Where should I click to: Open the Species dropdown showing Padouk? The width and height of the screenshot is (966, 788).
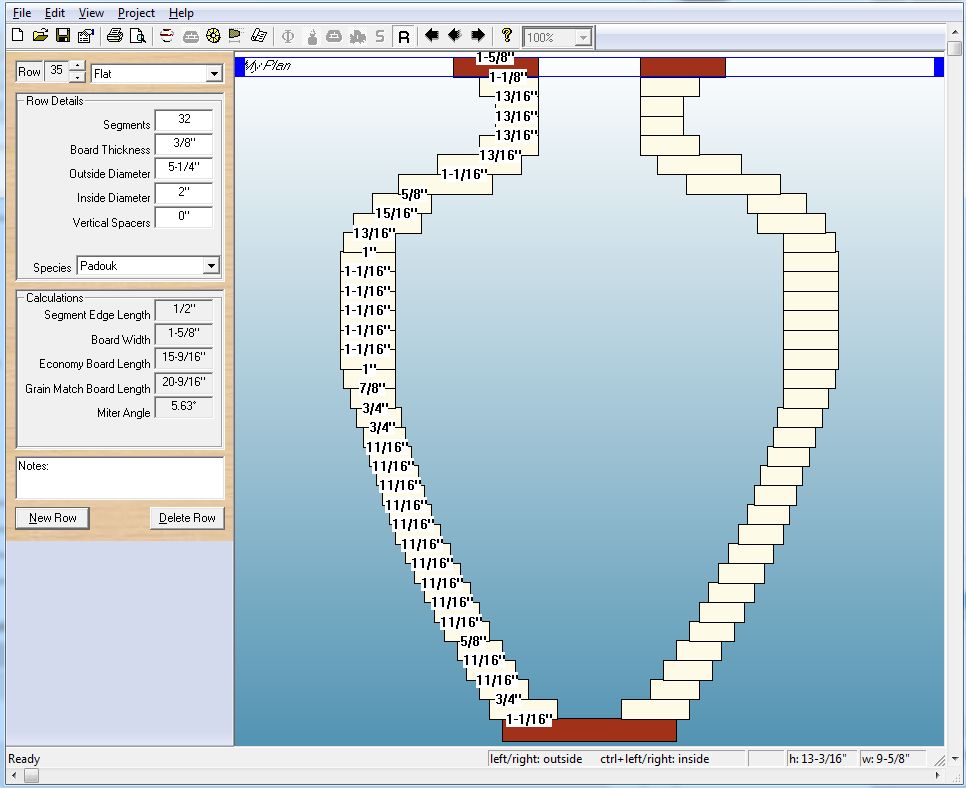click(210, 266)
